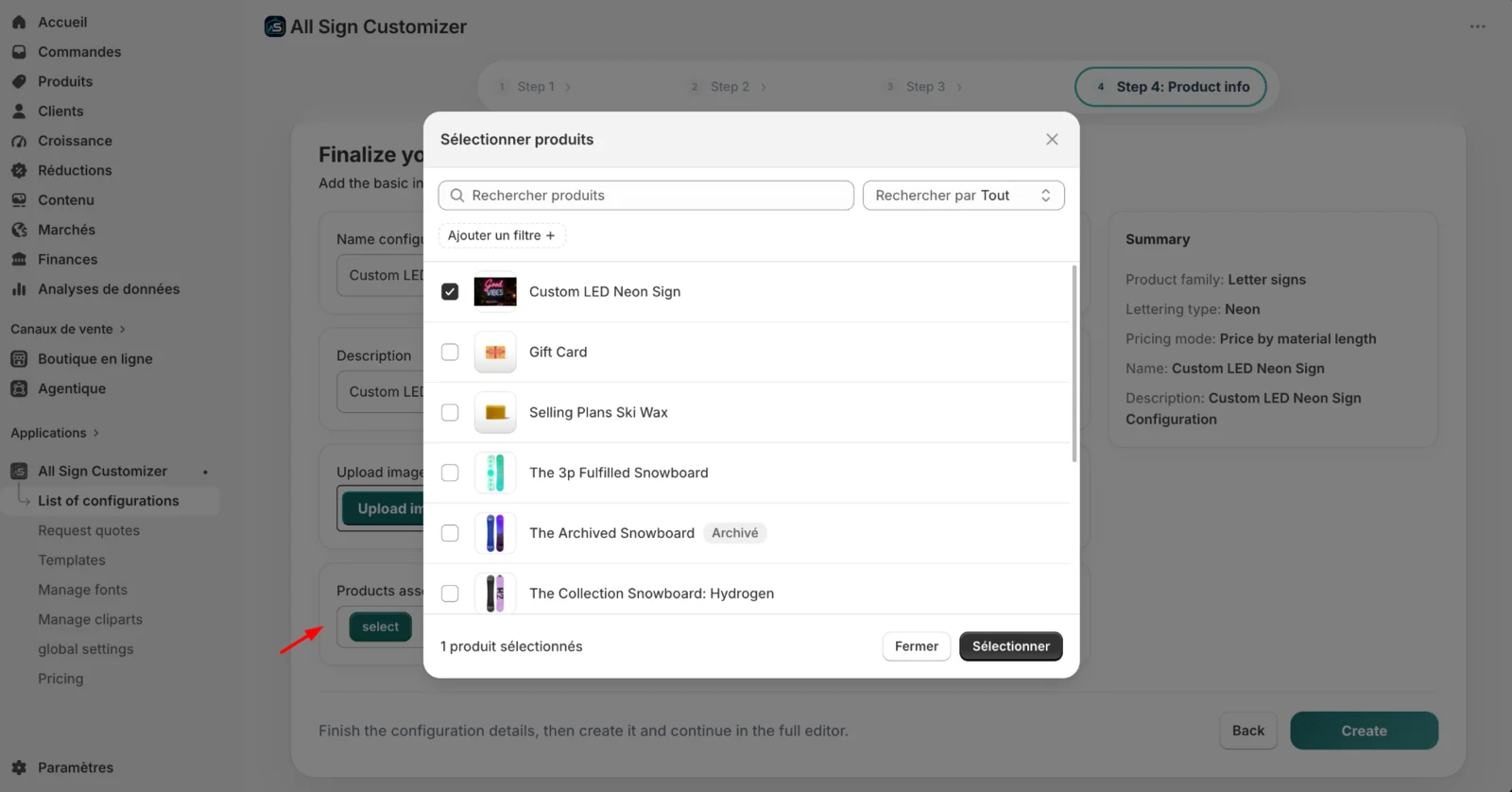Click the Paramètres gear icon

point(19,767)
